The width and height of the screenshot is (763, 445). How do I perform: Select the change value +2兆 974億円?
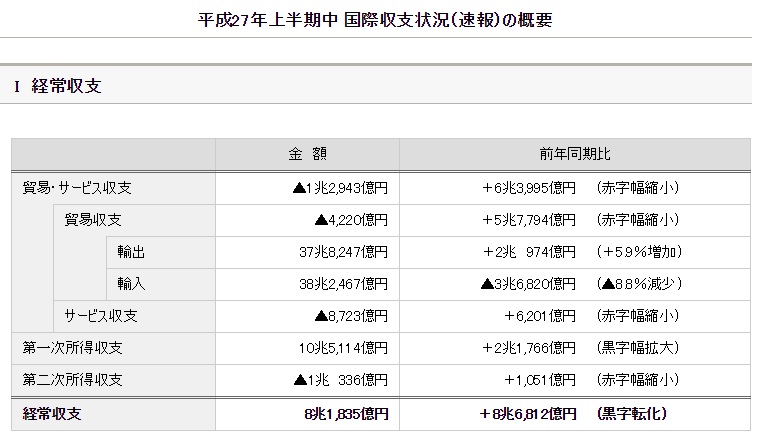(529, 252)
